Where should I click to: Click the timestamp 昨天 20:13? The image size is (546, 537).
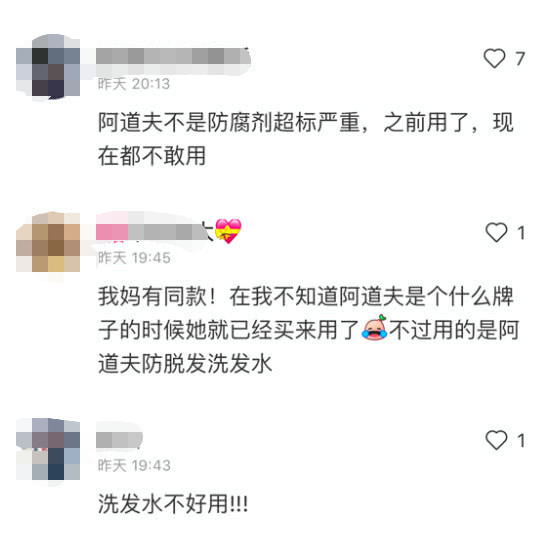134,84
